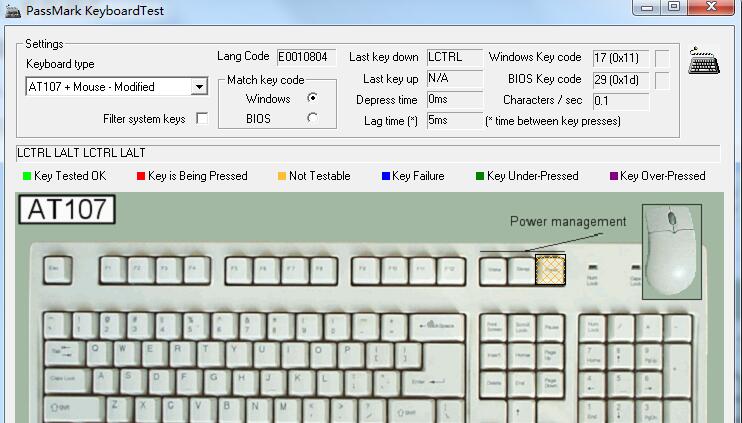Click the PassMark KeyboardTest title bar icon
742x423 pixels.
click(x=13, y=10)
